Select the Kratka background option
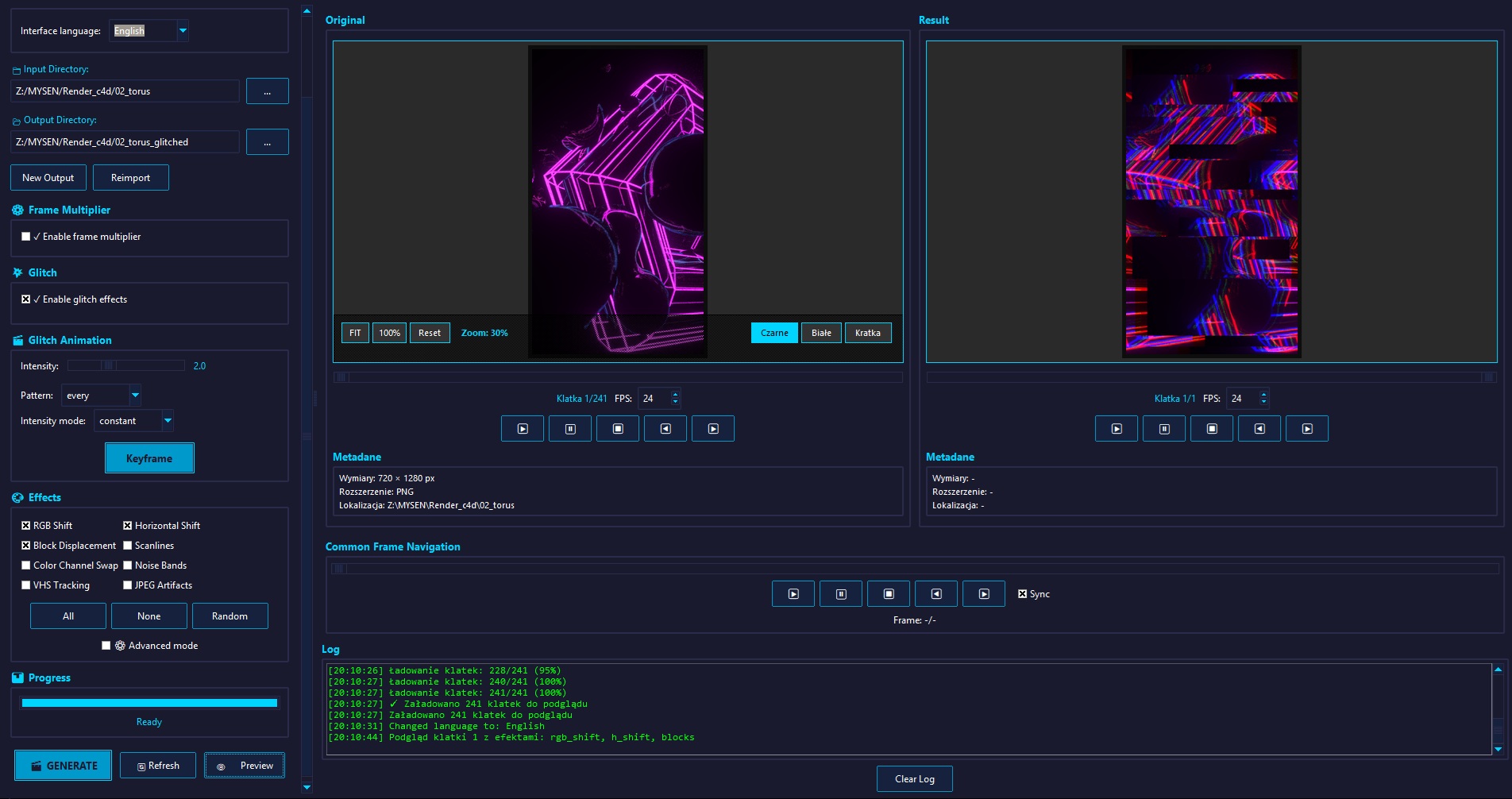 coord(867,333)
